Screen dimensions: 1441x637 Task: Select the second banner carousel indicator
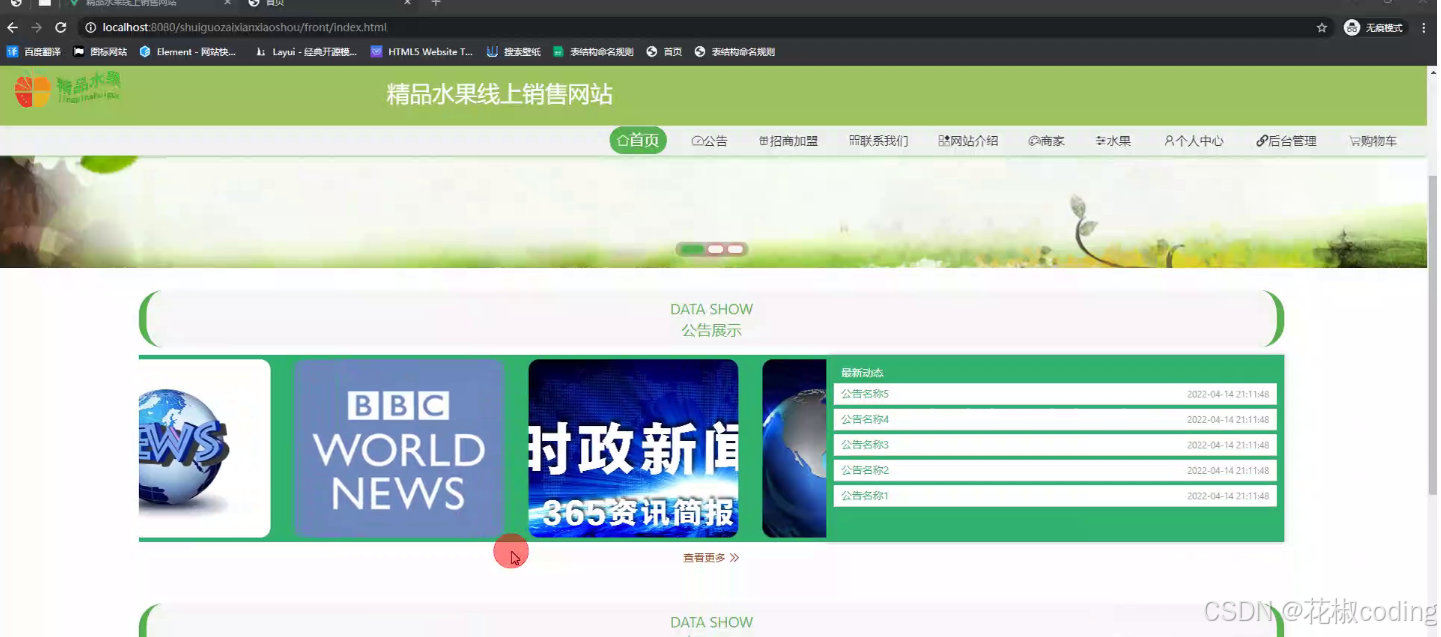tap(715, 249)
